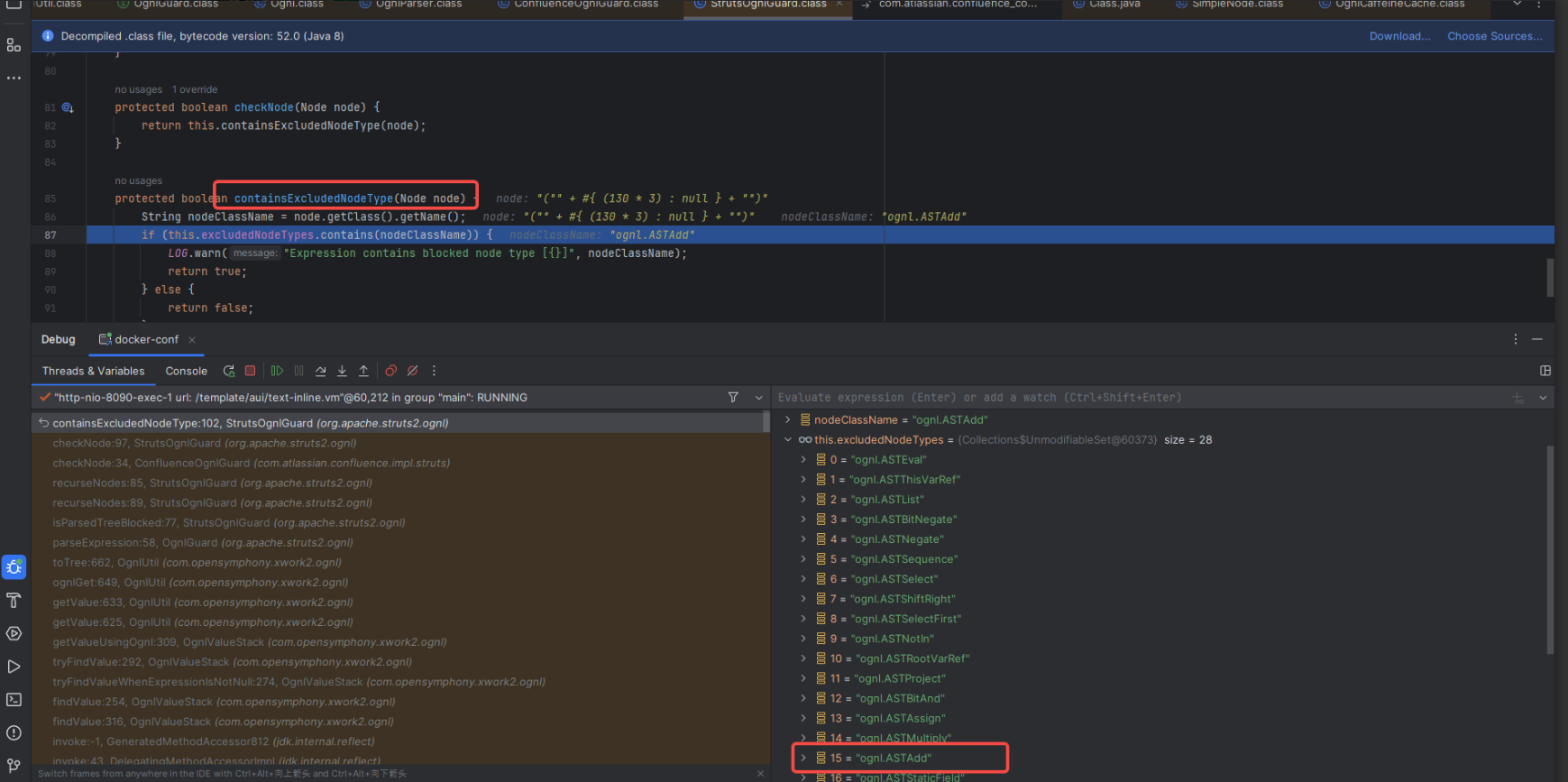
Task: Click the editor vertical scrollbar
Action: click(x=1550, y=277)
